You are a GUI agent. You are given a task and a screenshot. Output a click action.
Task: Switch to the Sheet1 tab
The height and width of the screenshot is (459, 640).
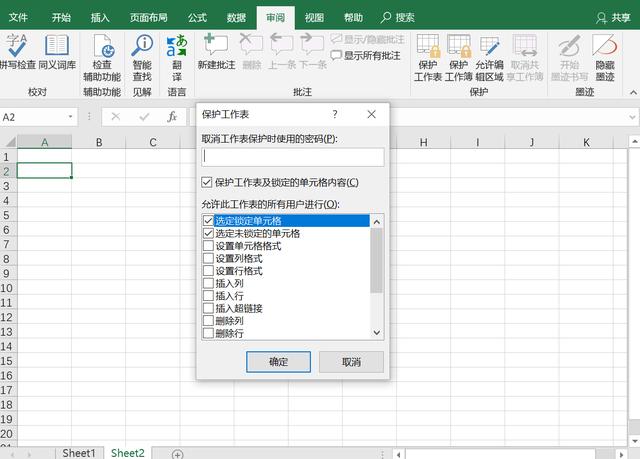point(79,453)
